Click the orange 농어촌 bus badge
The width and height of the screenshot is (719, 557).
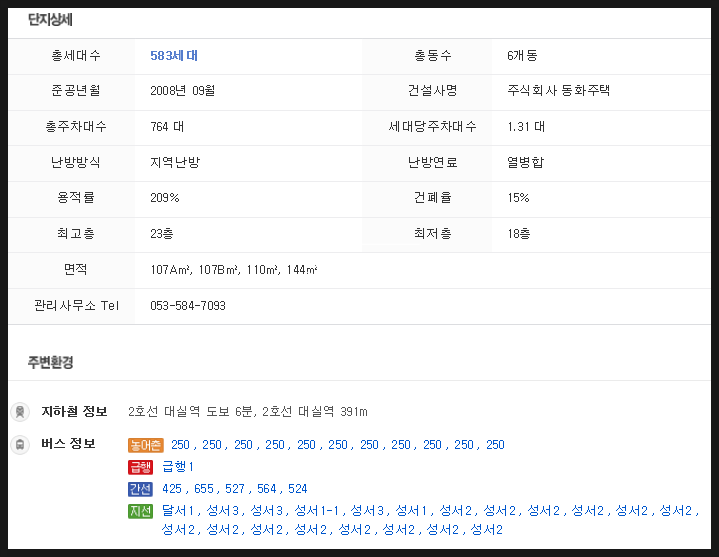click(145, 445)
